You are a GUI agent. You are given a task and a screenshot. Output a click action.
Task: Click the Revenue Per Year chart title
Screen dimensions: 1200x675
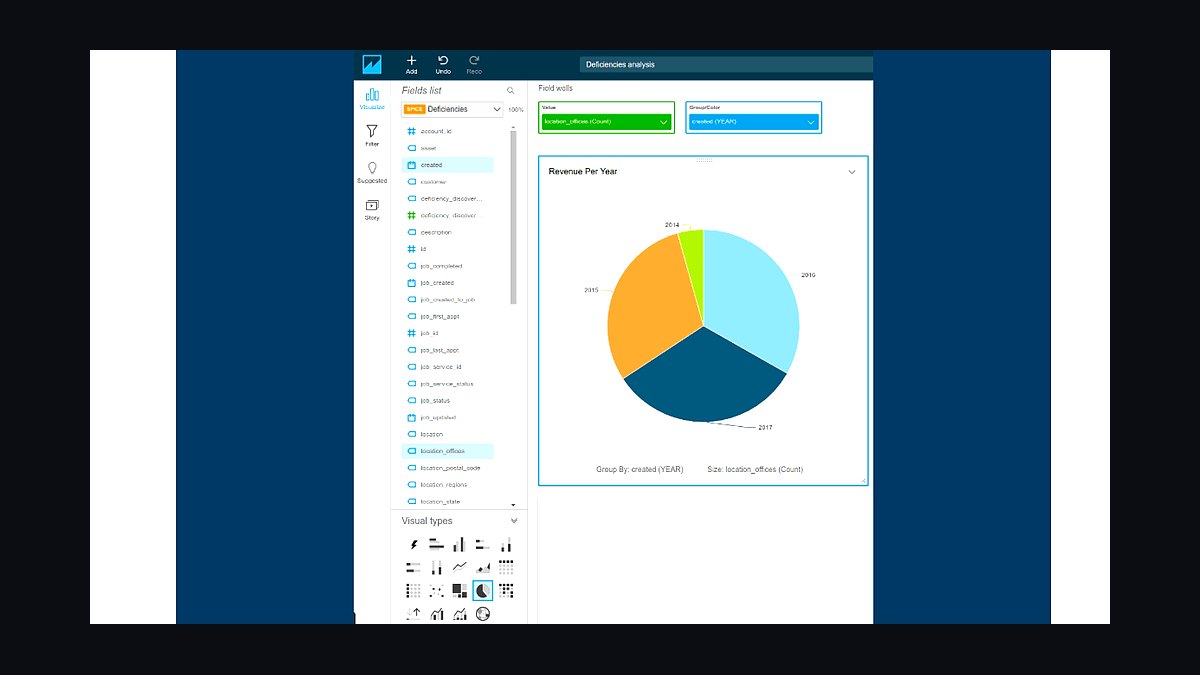coord(583,171)
